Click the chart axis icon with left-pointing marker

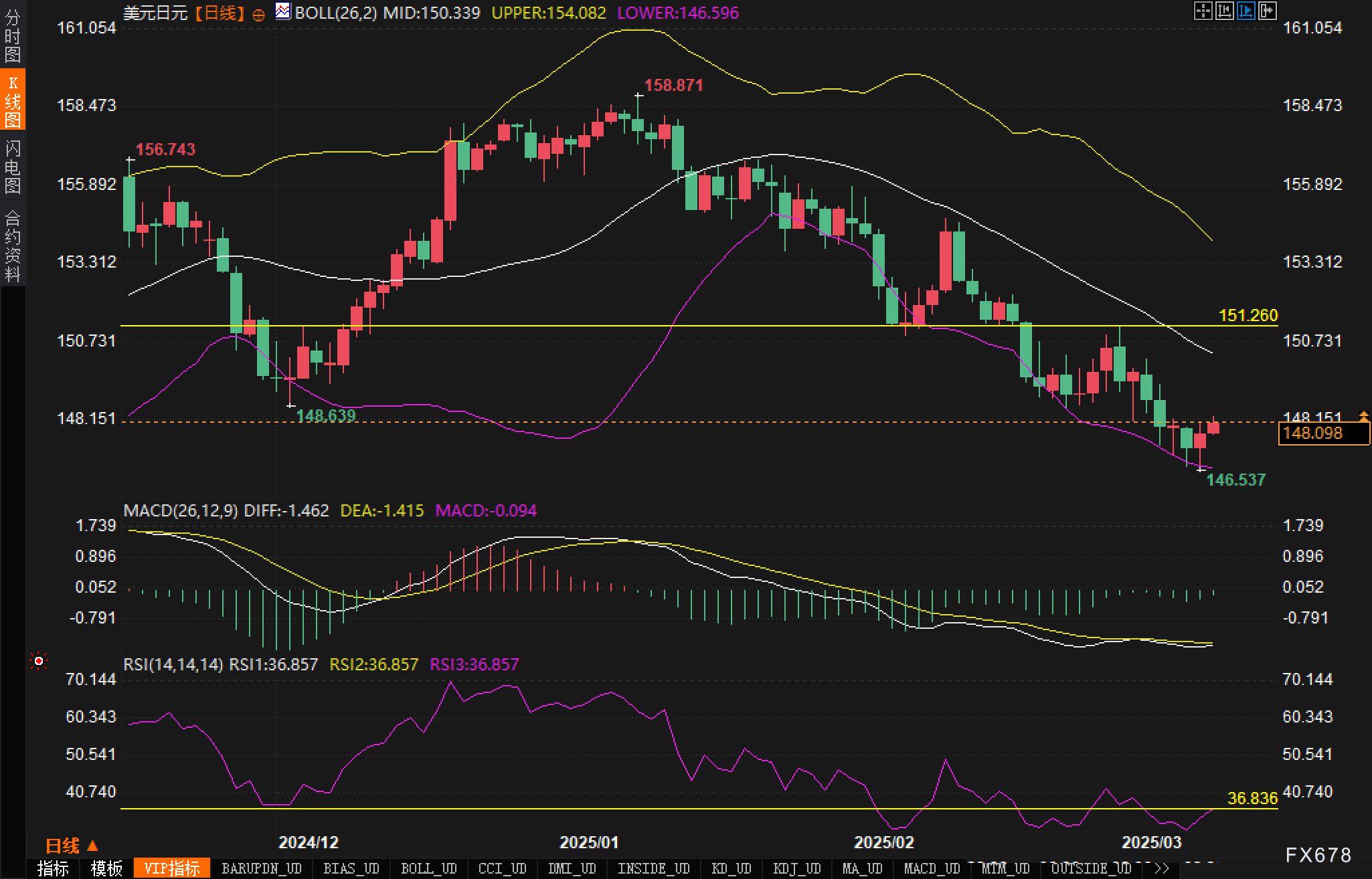click(x=1224, y=11)
